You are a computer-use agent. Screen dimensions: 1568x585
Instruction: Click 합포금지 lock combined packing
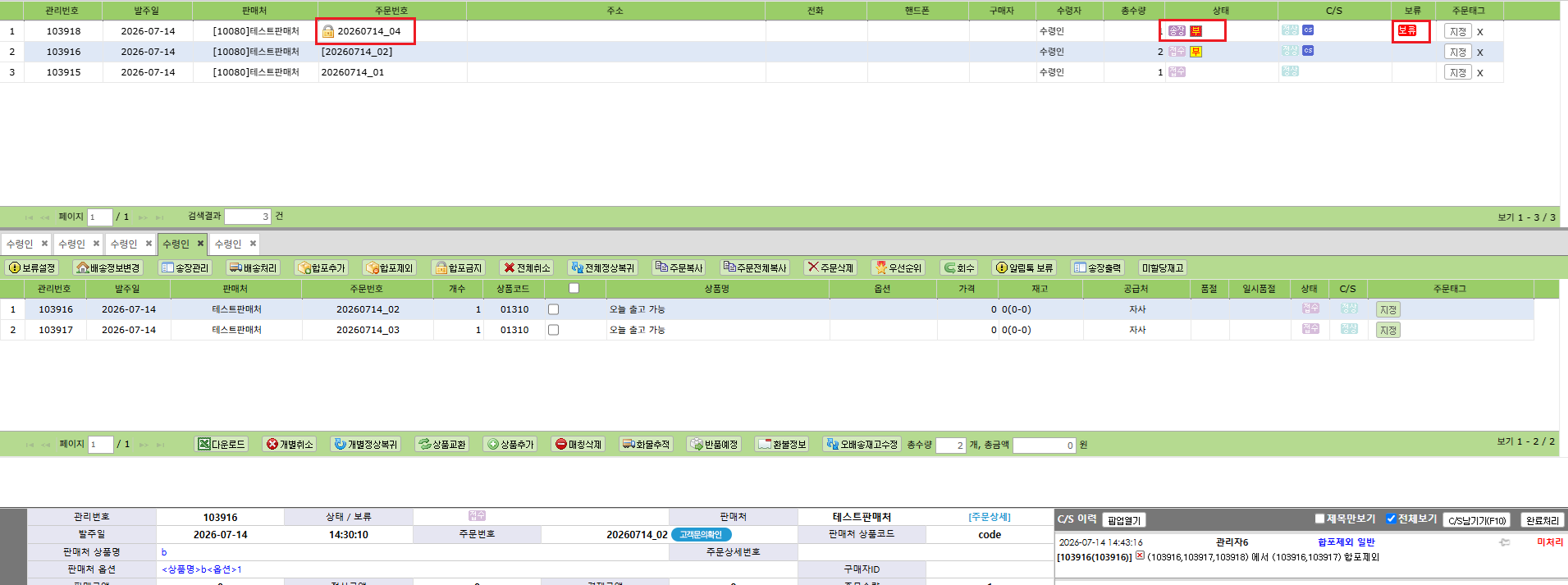[x=459, y=267]
